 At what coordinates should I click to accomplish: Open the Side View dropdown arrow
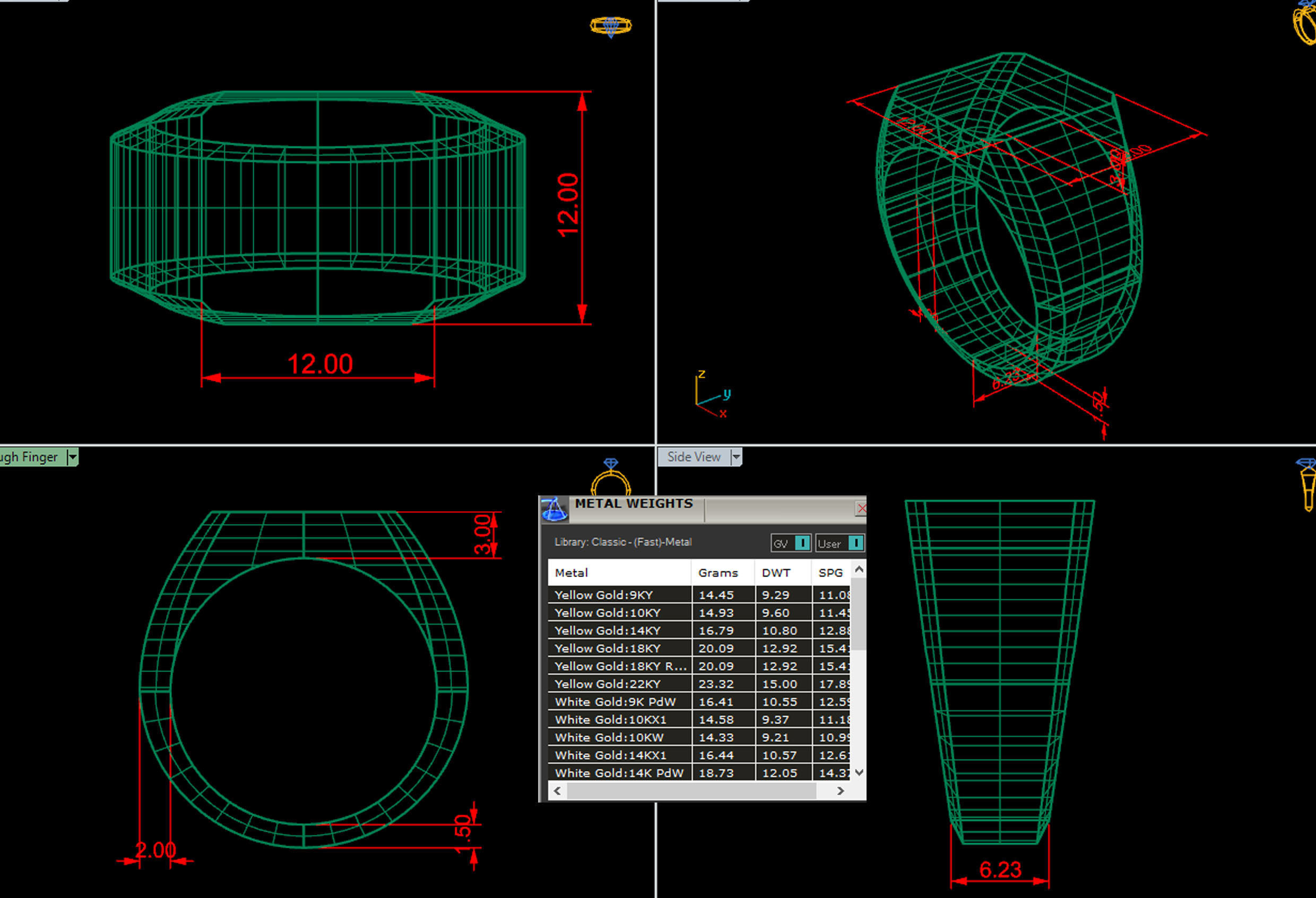pyautogui.click(x=735, y=457)
